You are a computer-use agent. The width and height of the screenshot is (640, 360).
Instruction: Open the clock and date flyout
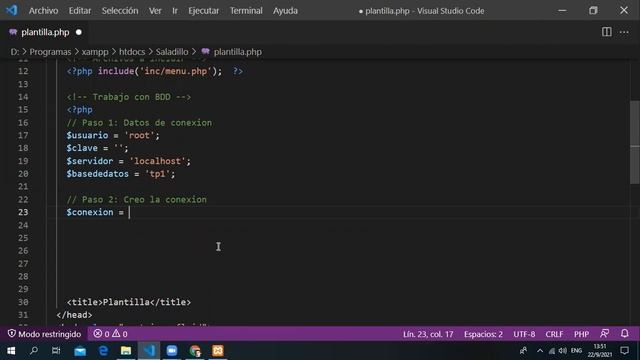pyautogui.click(x=600, y=351)
